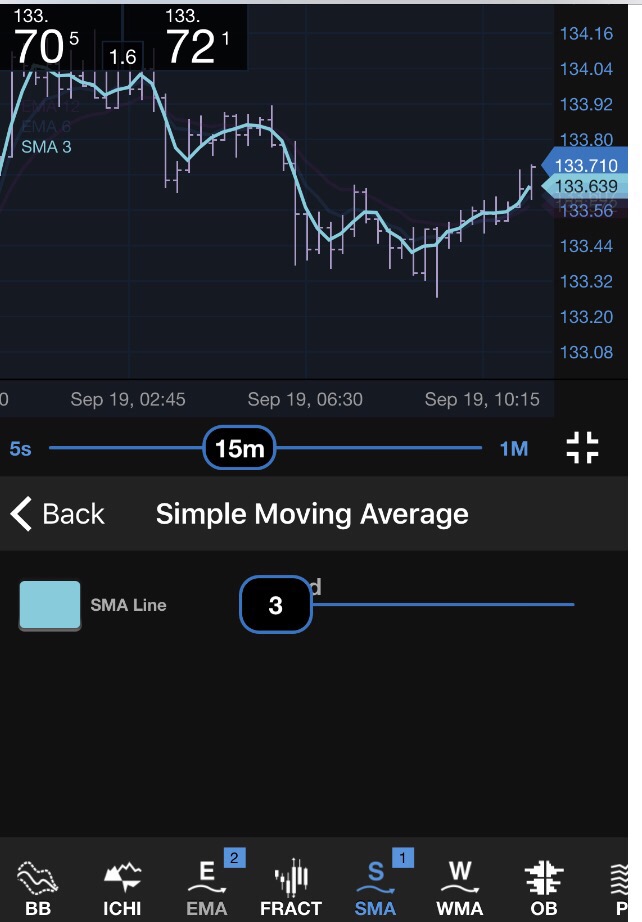Screen dimensions: 642x922
Task: Click the 1.6 spread indicator label
Action: (122, 57)
